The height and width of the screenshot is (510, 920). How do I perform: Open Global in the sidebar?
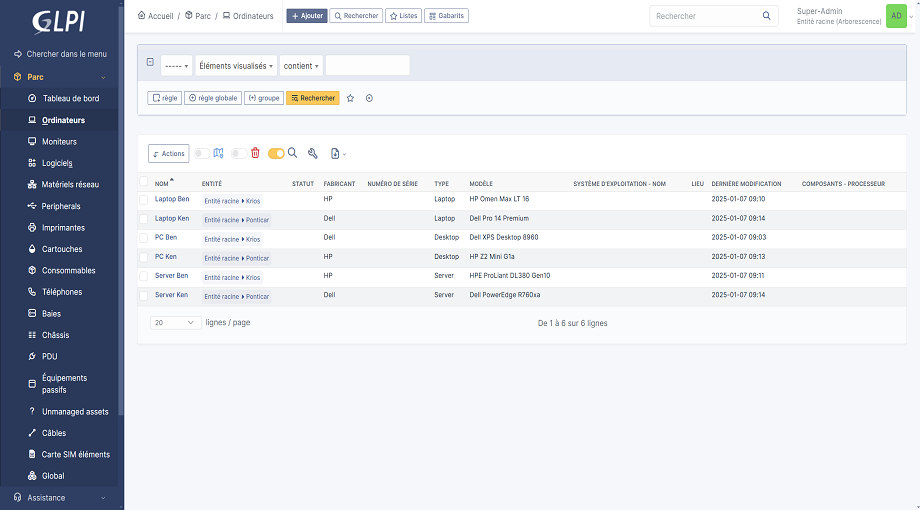(53, 476)
